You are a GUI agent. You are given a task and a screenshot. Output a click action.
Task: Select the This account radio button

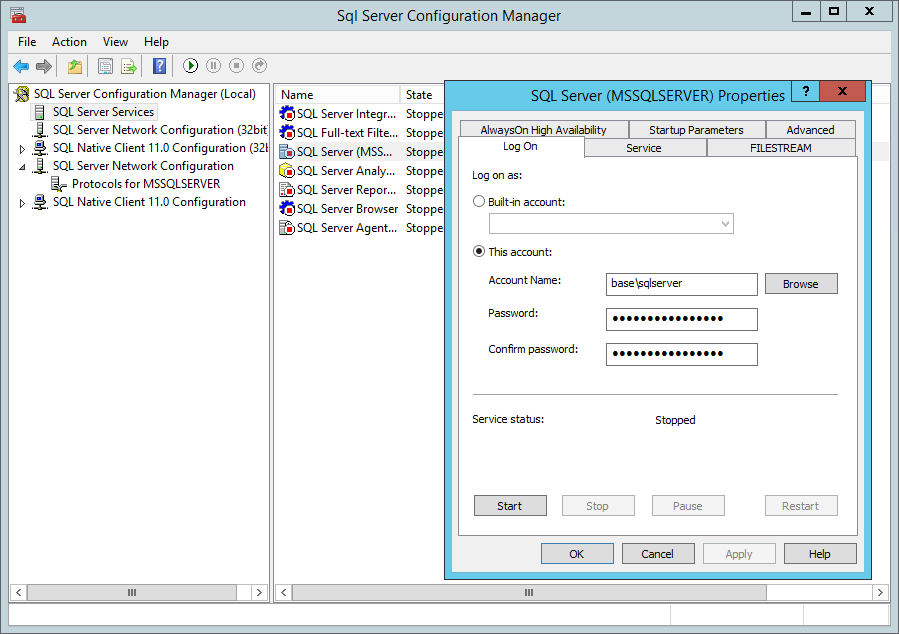coord(479,251)
